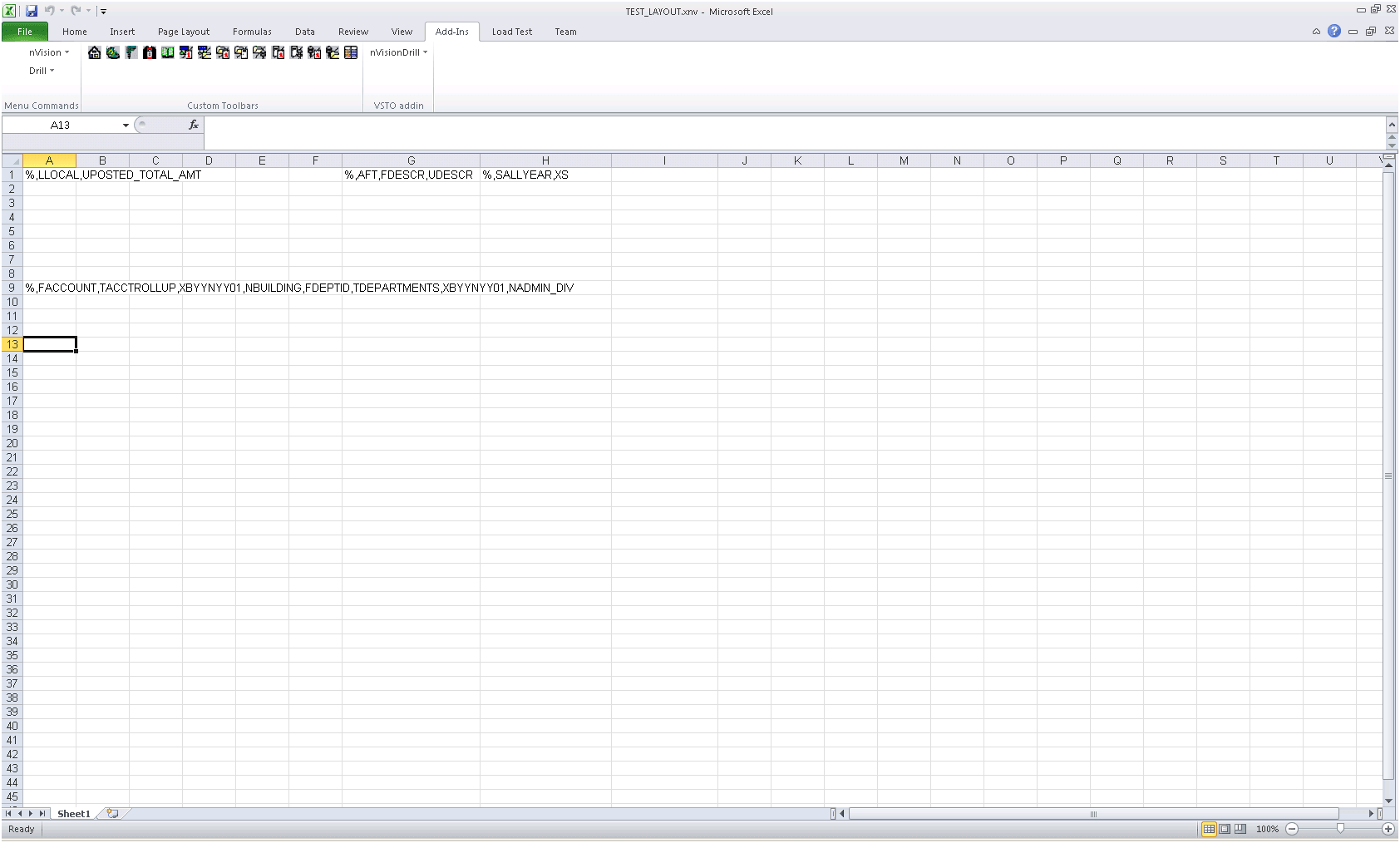
Task: Click the green boot icon in Custom Toolbars
Action: tap(111, 52)
